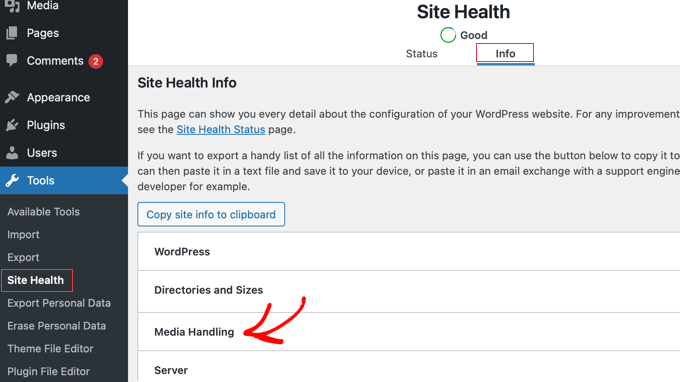
Task: Click the green Good status circle
Action: click(448, 35)
